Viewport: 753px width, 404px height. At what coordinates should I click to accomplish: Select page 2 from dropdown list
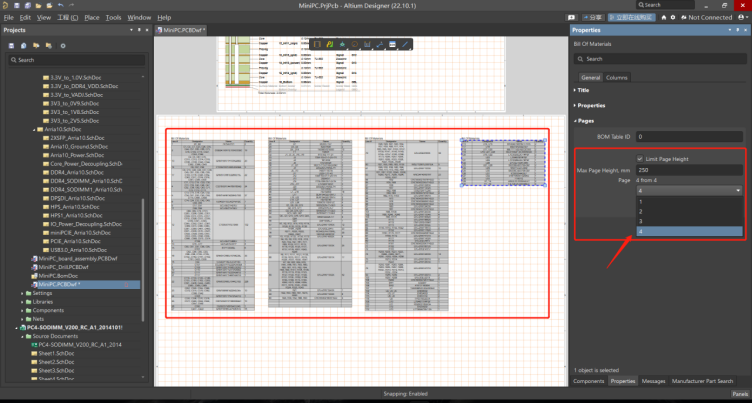pos(641,211)
